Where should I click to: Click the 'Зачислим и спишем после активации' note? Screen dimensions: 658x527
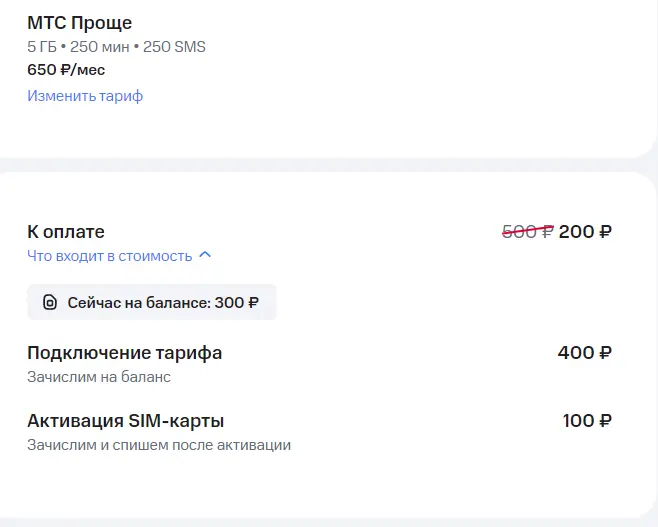[x=159, y=445]
